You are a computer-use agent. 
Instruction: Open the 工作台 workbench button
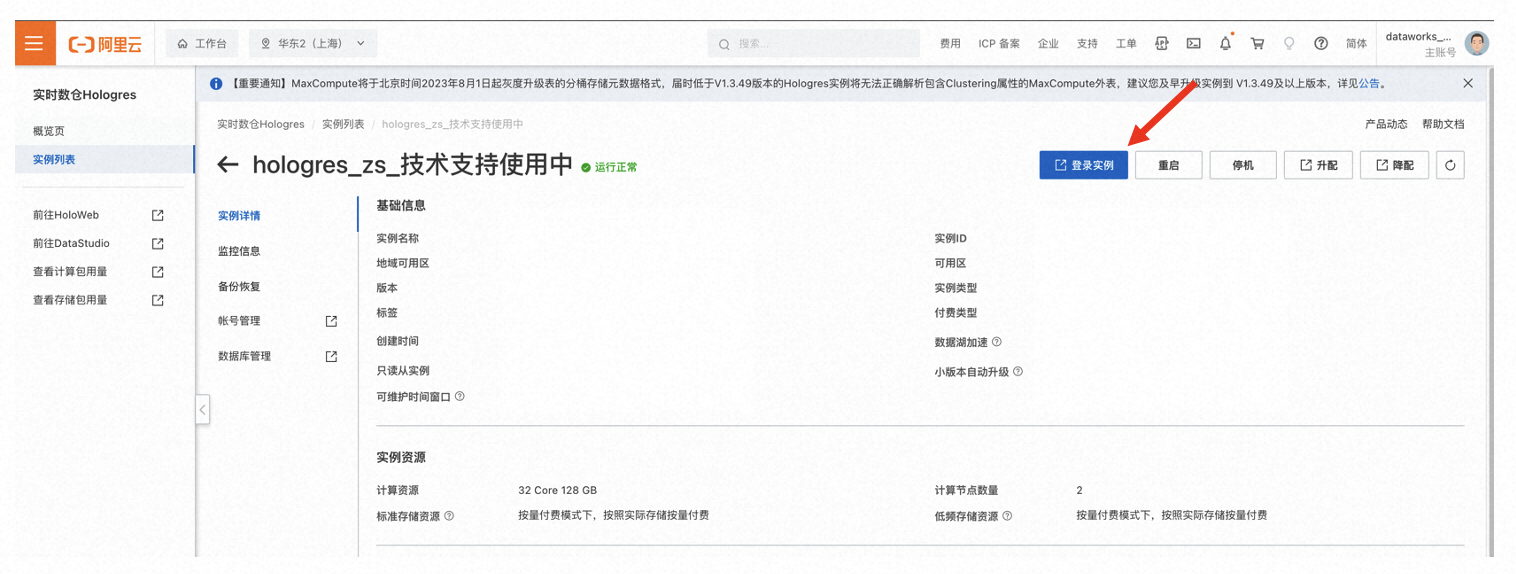(x=202, y=44)
